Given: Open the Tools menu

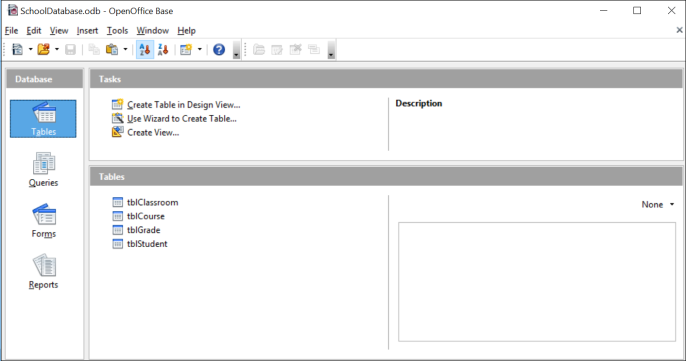Looking at the screenshot, I should pyautogui.click(x=117, y=31).
